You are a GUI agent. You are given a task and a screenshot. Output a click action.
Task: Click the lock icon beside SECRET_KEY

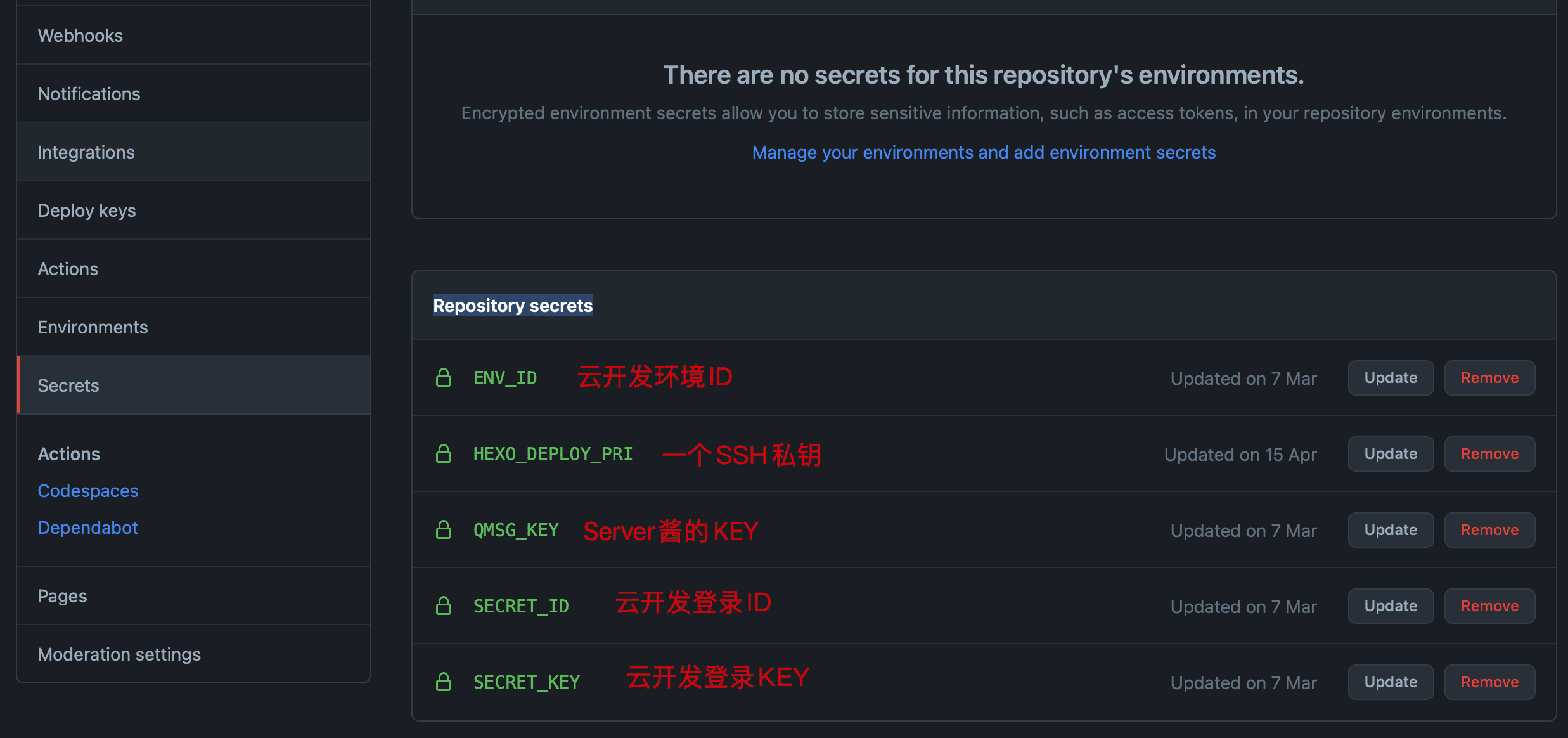click(x=444, y=682)
